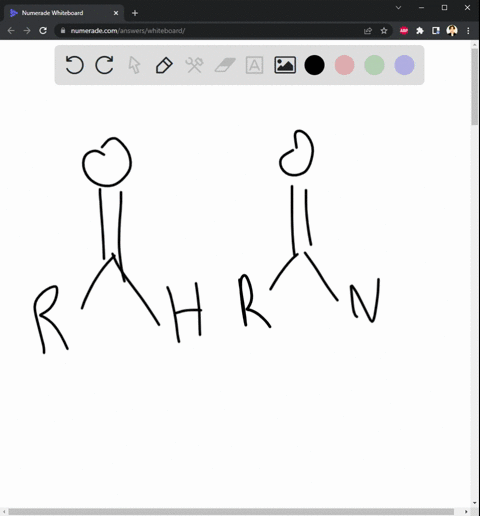Image resolution: width=480 pixels, height=516 pixels.
Task: Click the scroll down arrow
Action: [475, 503]
